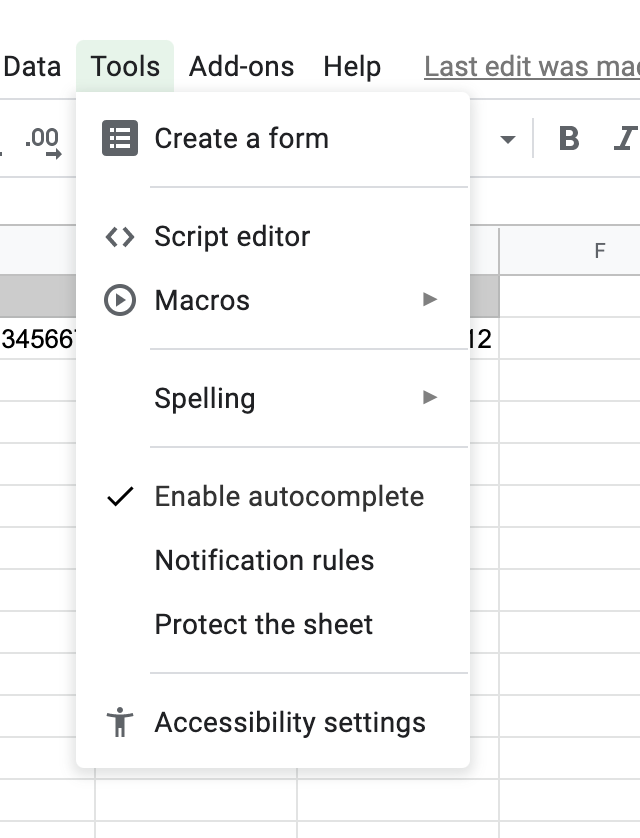Click the Macros play-circle icon
This screenshot has height=838, width=640.
(x=120, y=300)
